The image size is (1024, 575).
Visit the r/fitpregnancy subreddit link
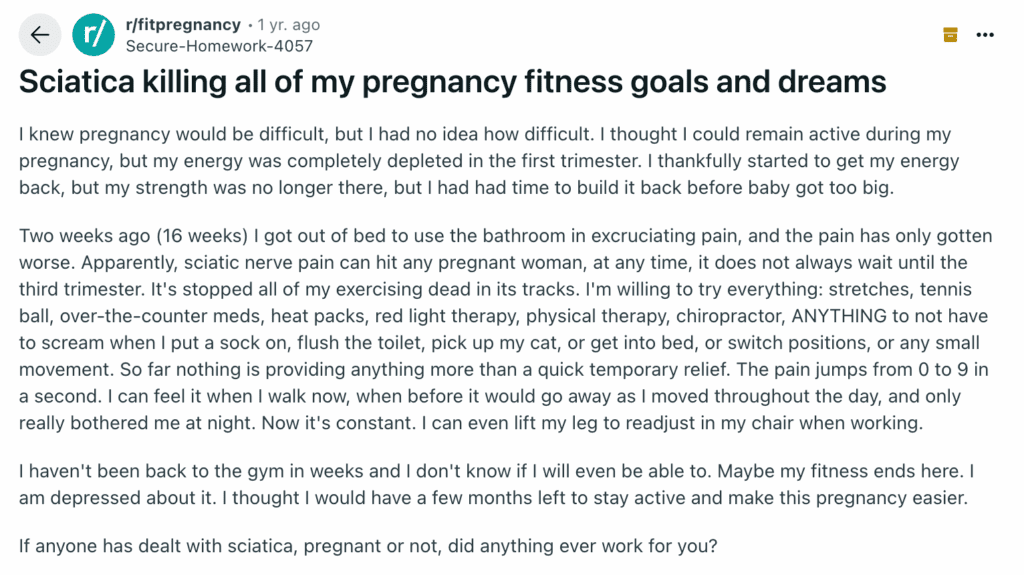(183, 24)
